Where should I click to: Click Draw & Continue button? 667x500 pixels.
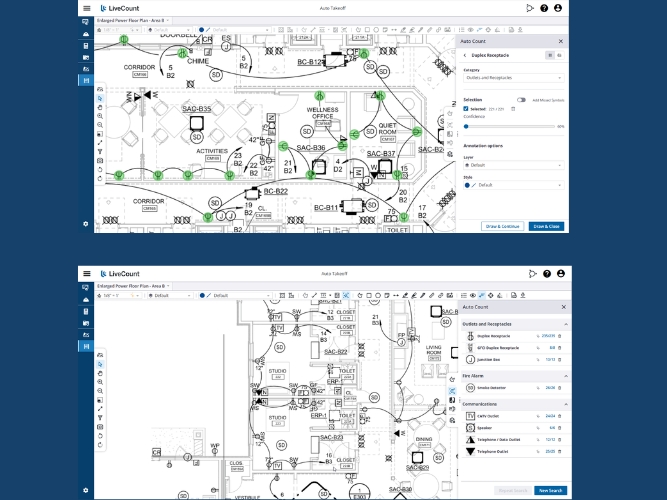coord(502,226)
